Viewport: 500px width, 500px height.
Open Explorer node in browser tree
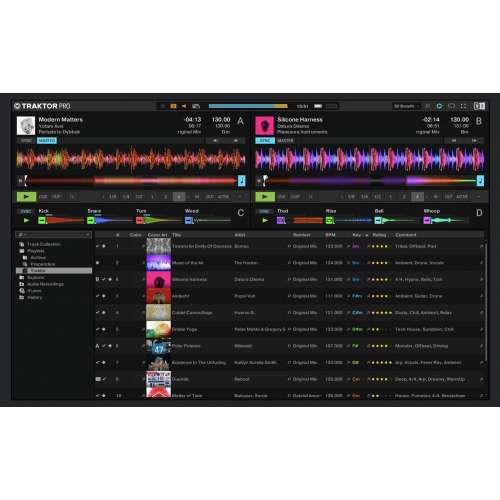tap(36, 277)
